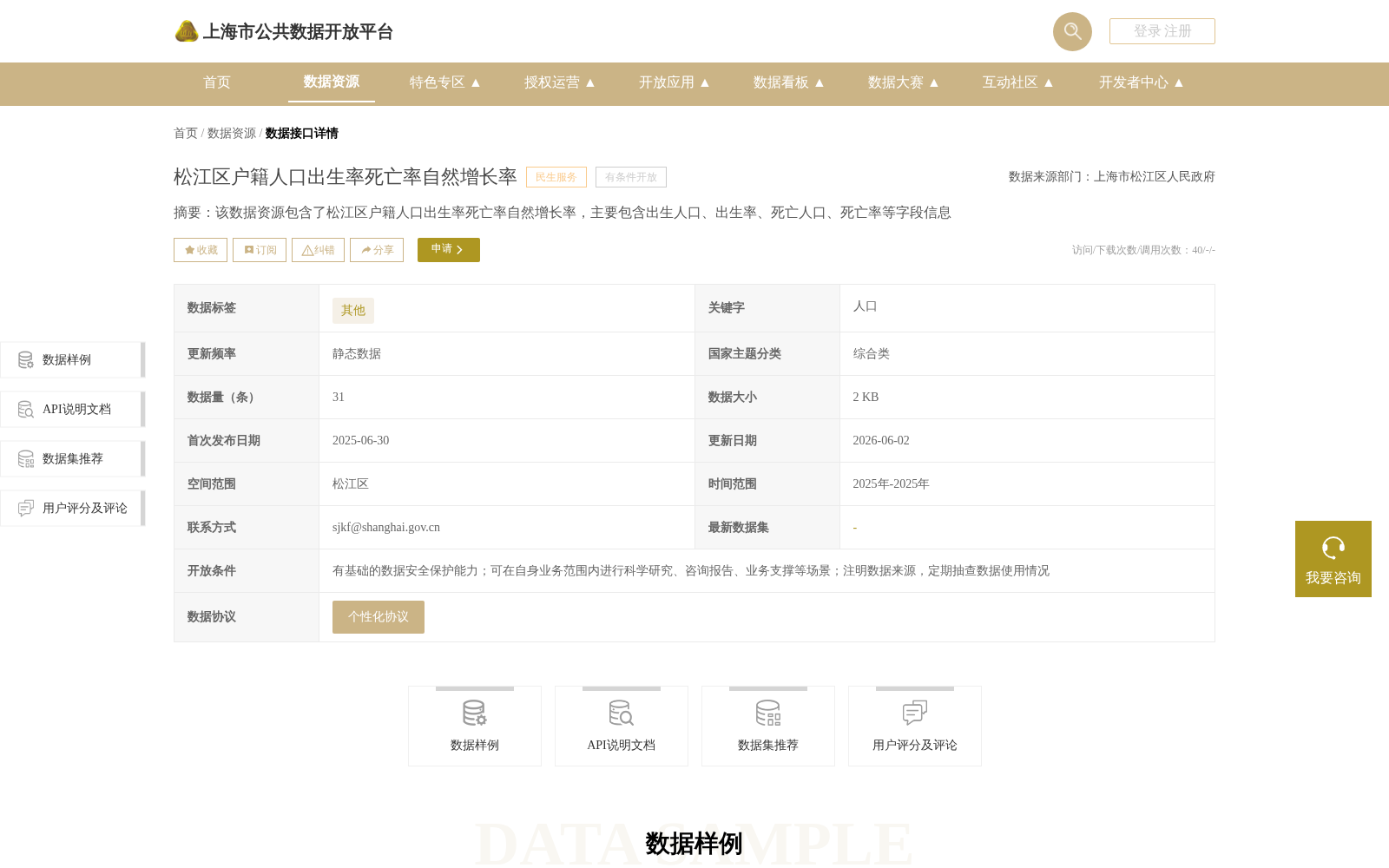The image size is (1389, 868).
Task: Click dataset title 松江区户籍人口出生率死亡率自然增长率
Action: tap(346, 177)
